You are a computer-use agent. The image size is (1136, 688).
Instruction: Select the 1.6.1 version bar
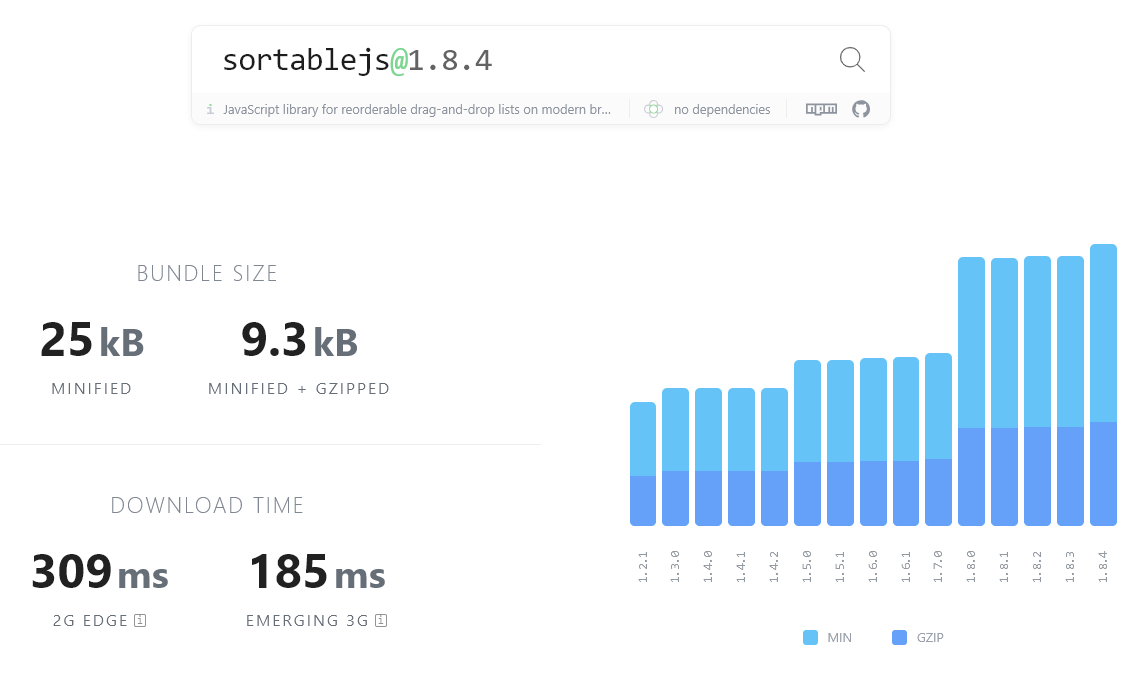click(x=906, y=442)
